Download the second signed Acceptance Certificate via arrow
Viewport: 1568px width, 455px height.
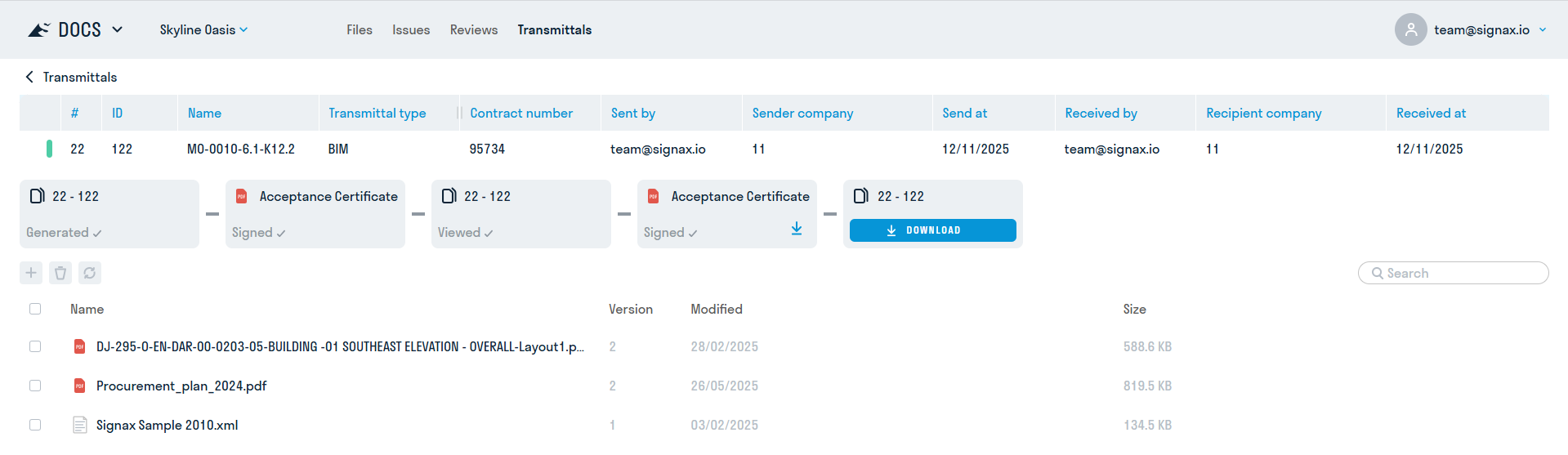pos(797,229)
